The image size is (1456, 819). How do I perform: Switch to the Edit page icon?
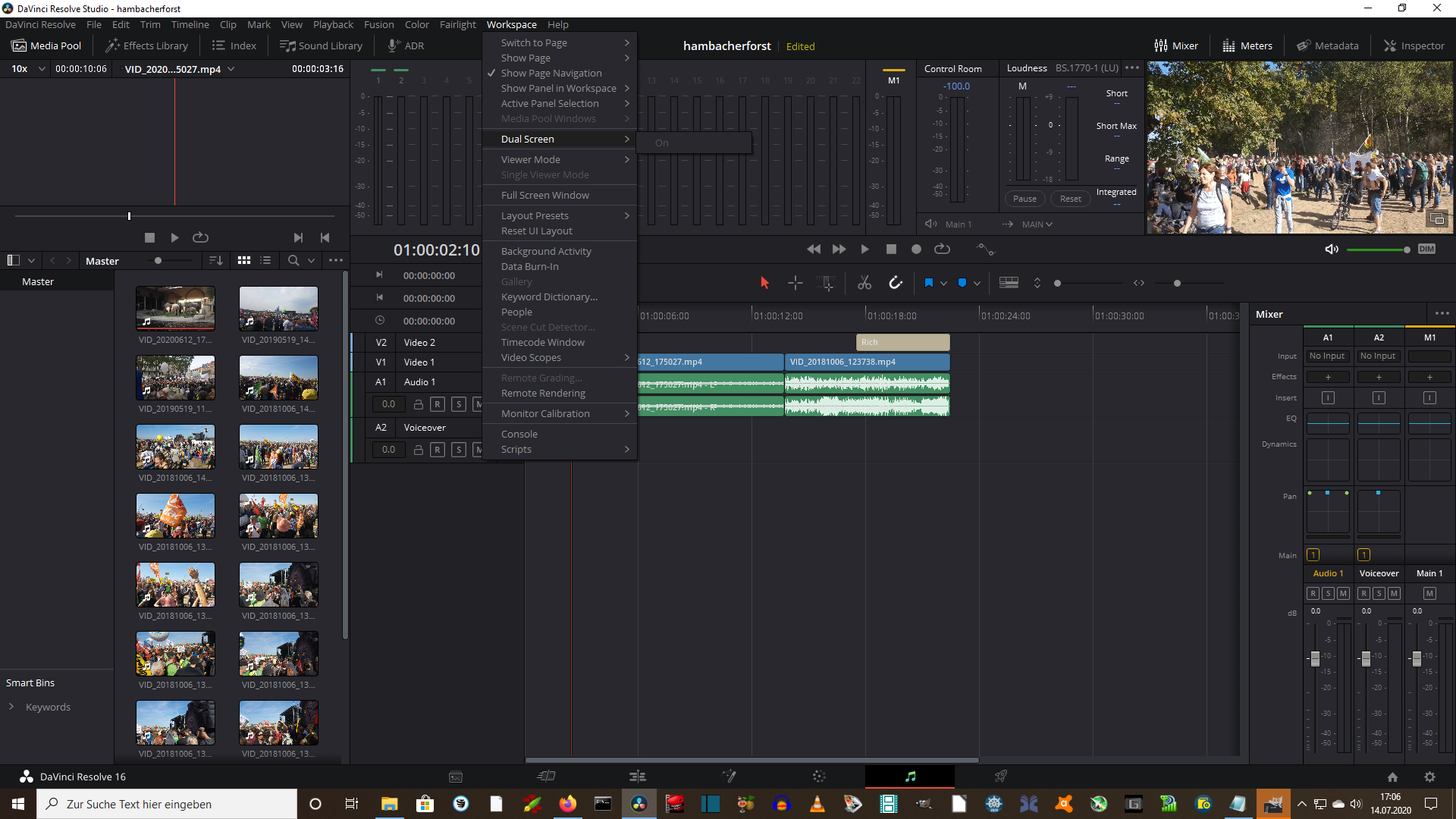[x=637, y=777]
